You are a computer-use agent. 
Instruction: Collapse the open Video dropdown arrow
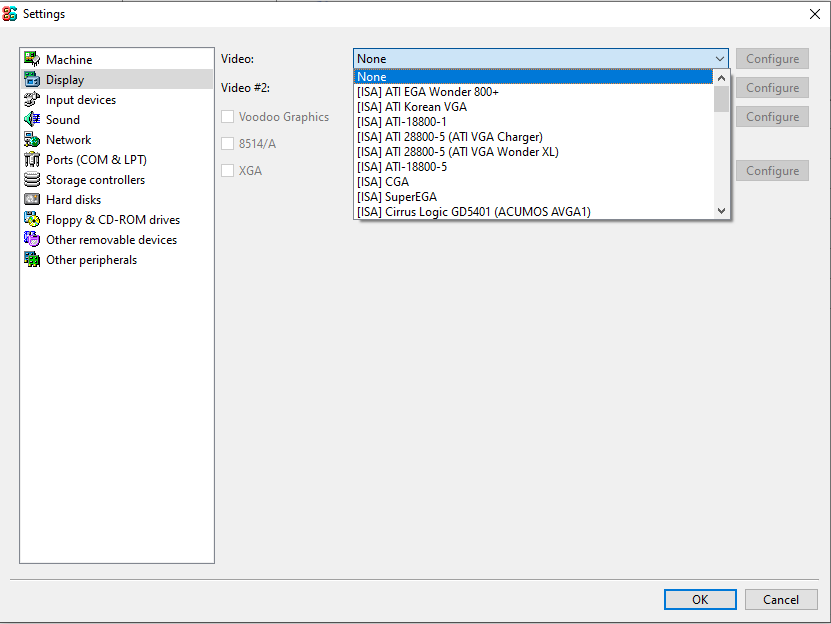tap(719, 58)
